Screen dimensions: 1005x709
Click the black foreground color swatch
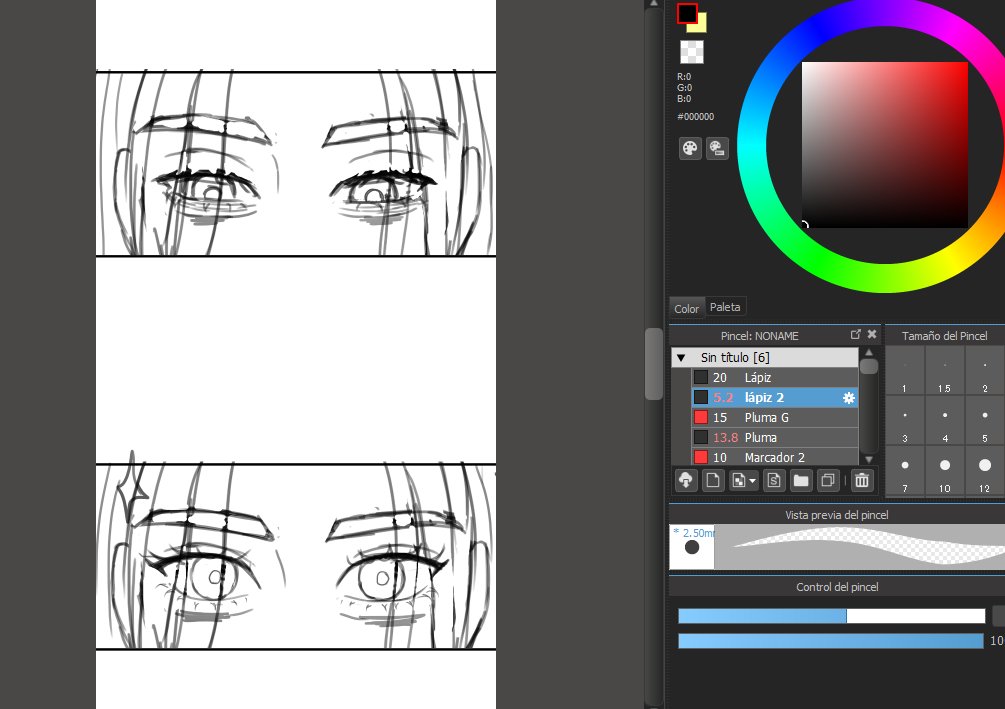pos(687,13)
